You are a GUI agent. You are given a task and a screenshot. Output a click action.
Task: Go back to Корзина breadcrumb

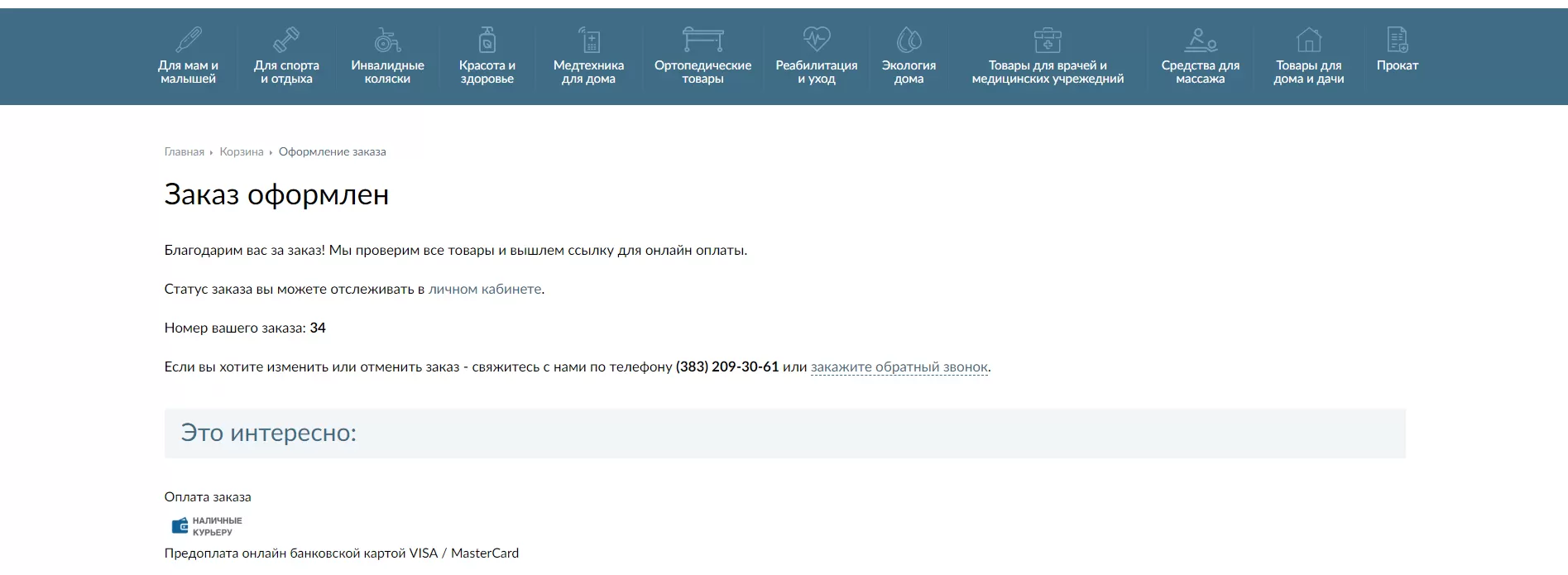point(241,152)
